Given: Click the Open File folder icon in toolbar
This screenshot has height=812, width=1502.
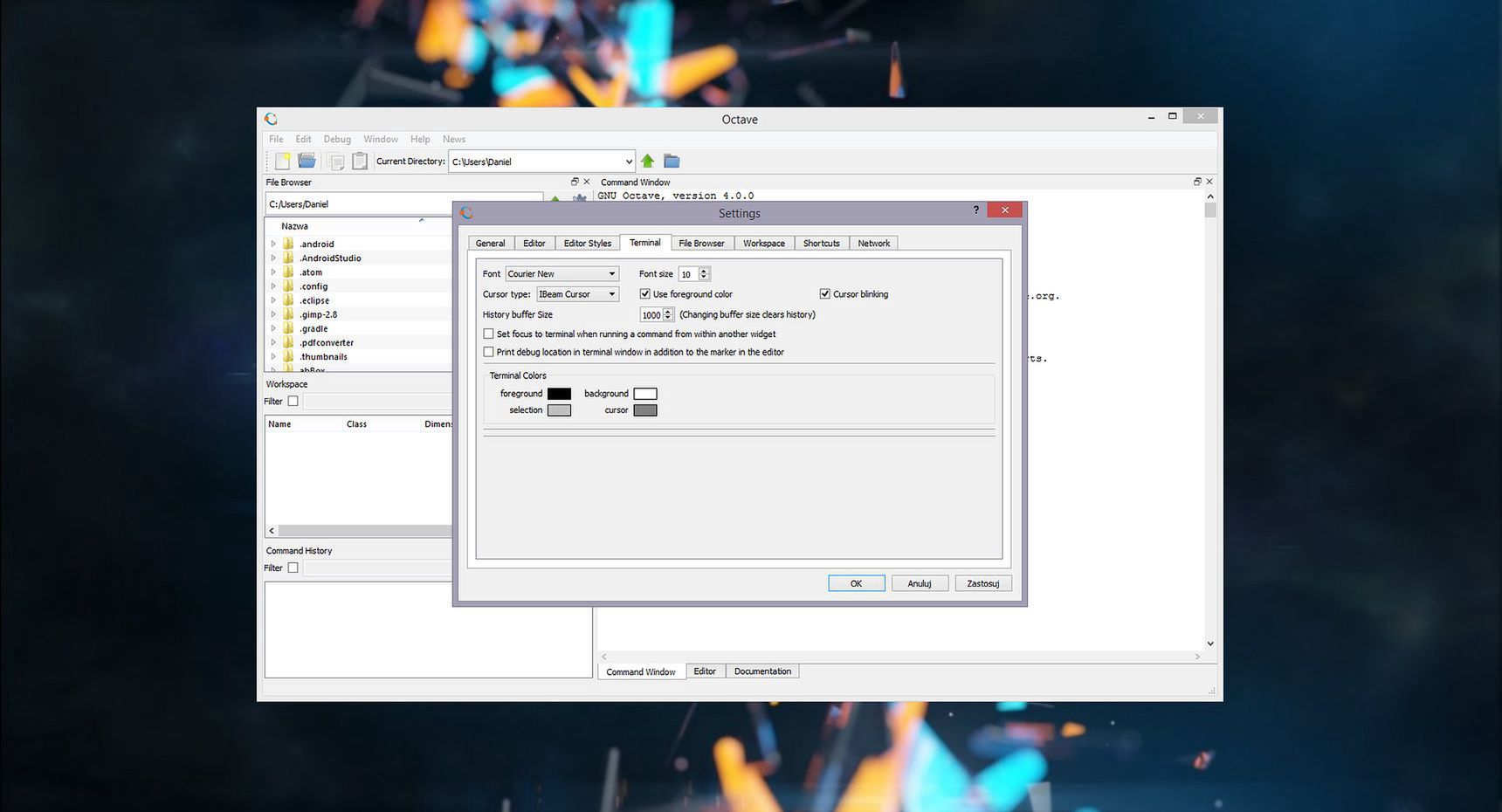Looking at the screenshot, I should [307, 161].
